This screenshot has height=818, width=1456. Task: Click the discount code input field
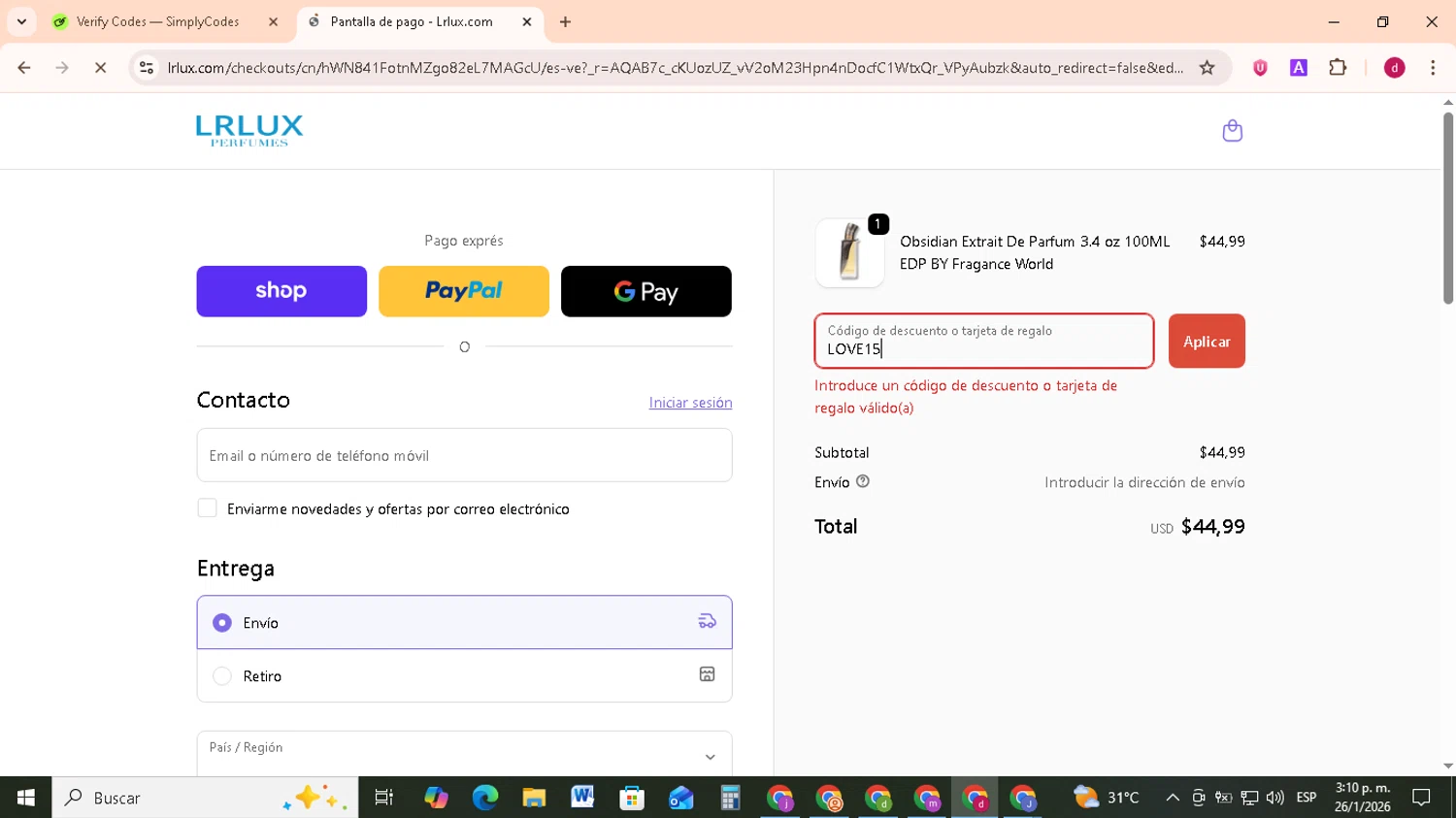pos(984,341)
